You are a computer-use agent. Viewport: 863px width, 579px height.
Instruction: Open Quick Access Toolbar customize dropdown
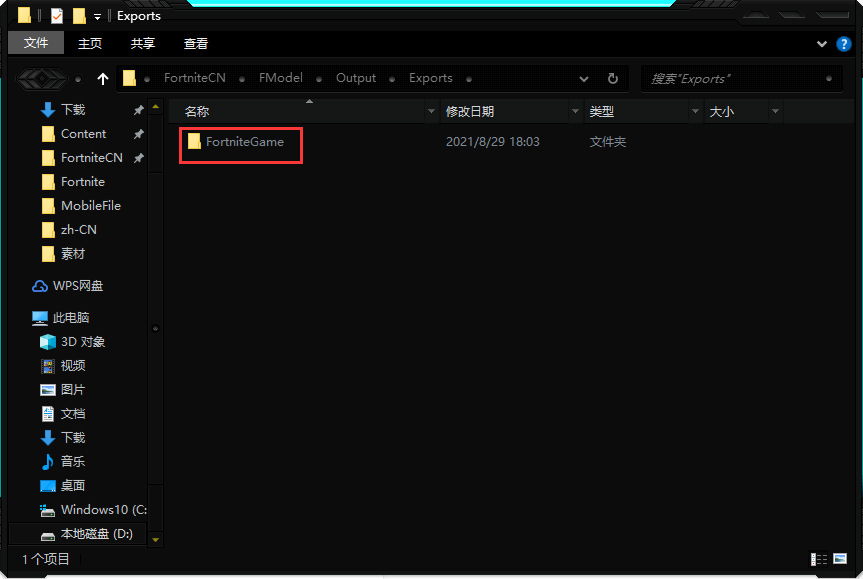[97, 17]
